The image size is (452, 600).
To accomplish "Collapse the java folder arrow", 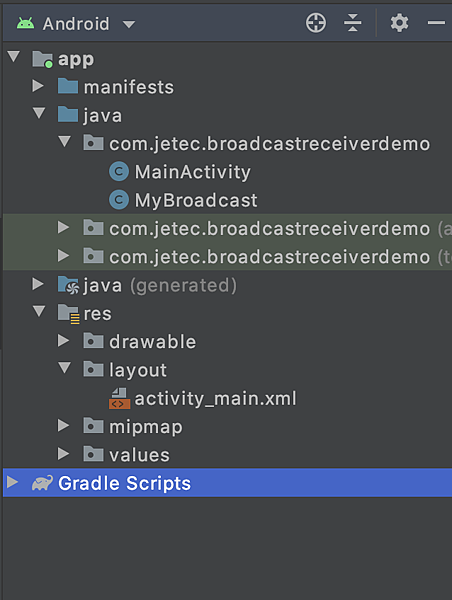I will pyautogui.click(x=39, y=113).
